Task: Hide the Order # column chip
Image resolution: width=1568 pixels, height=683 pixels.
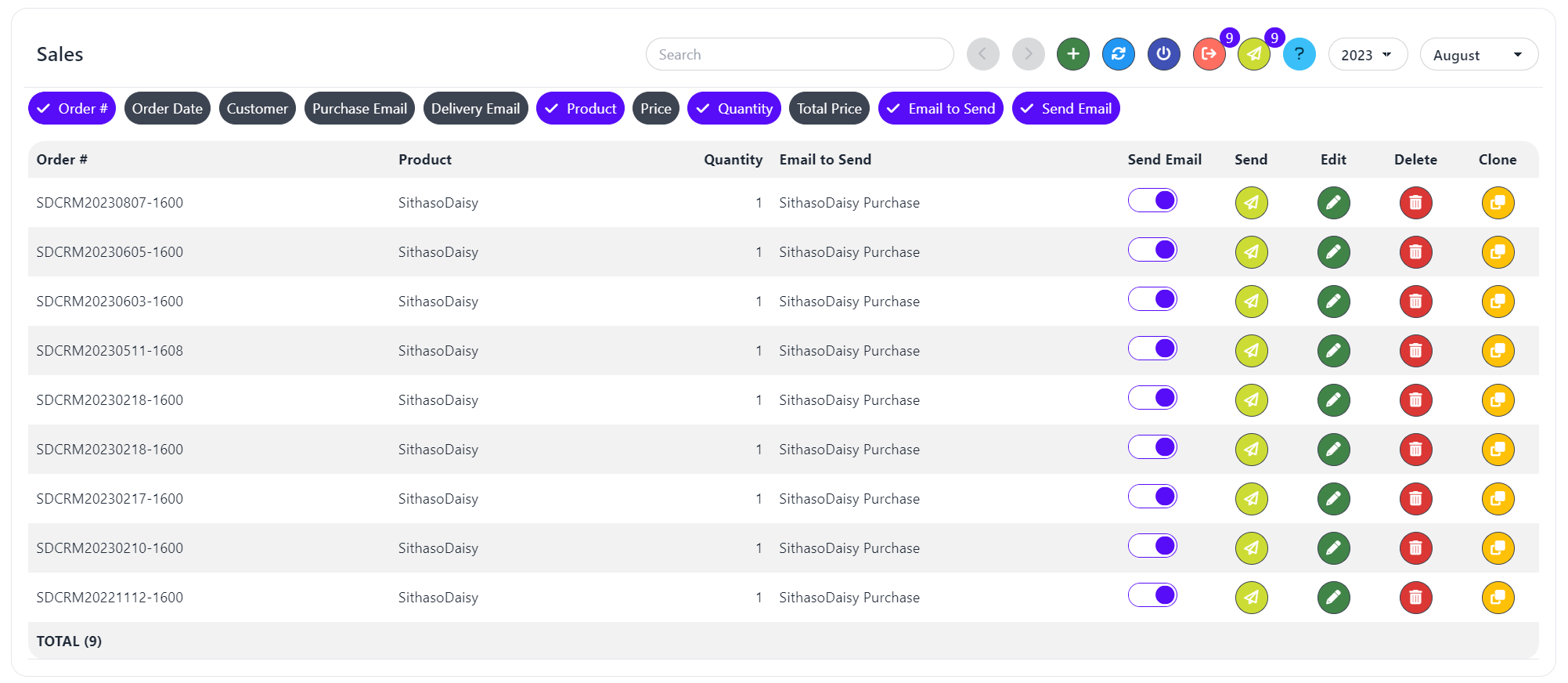Action: pos(72,108)
